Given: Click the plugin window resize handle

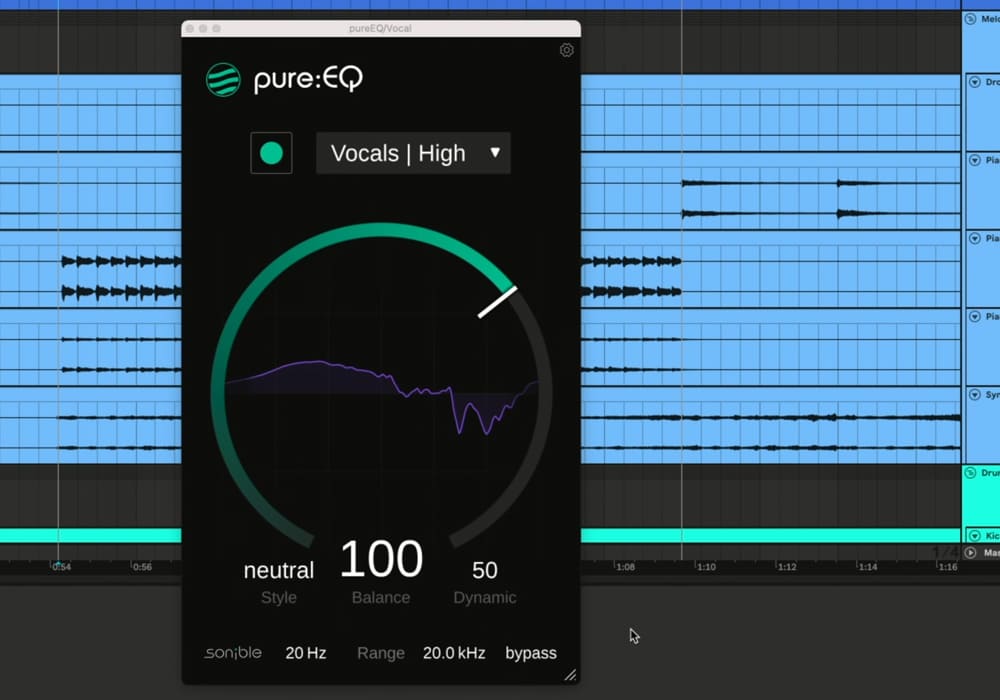Looking at the screenshot, I should click(x=570, y=675).
